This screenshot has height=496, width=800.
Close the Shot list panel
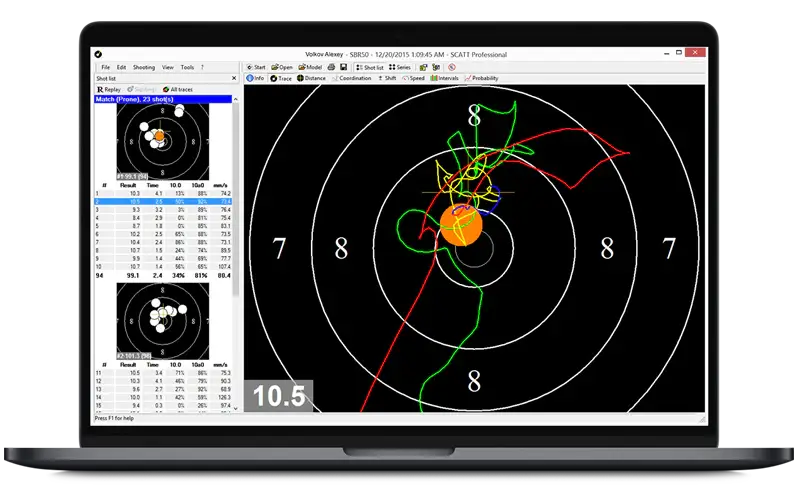[x=234, y=79]
